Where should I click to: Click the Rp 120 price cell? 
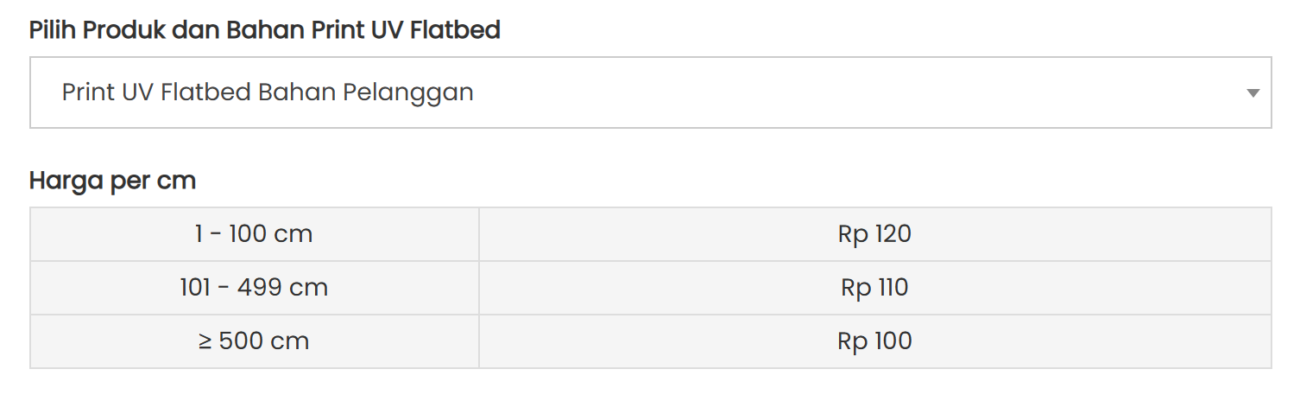pyautogui.click(x=875, y=234)
